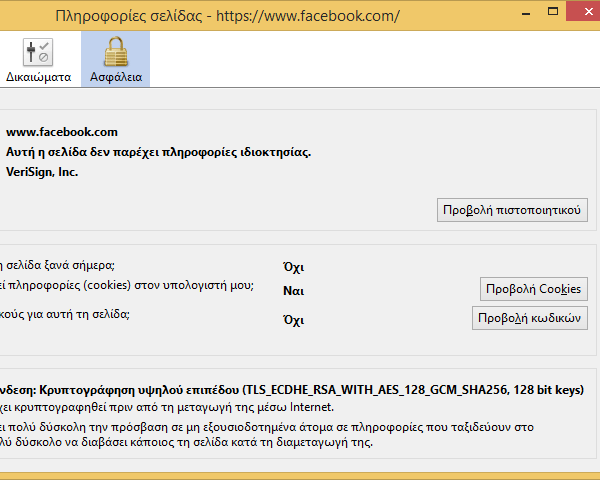Click the ownership information line 'Αυτή η σελίδα δεν παρέχει'

(158, 152)
